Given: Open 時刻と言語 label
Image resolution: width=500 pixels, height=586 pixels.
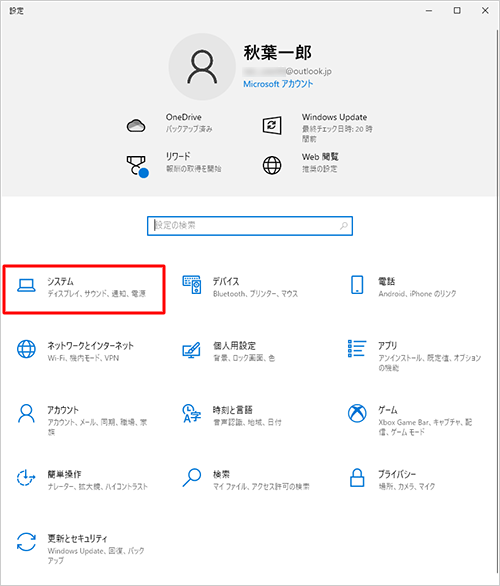Looking at the screenshot, I should click(x=232, y=410).
